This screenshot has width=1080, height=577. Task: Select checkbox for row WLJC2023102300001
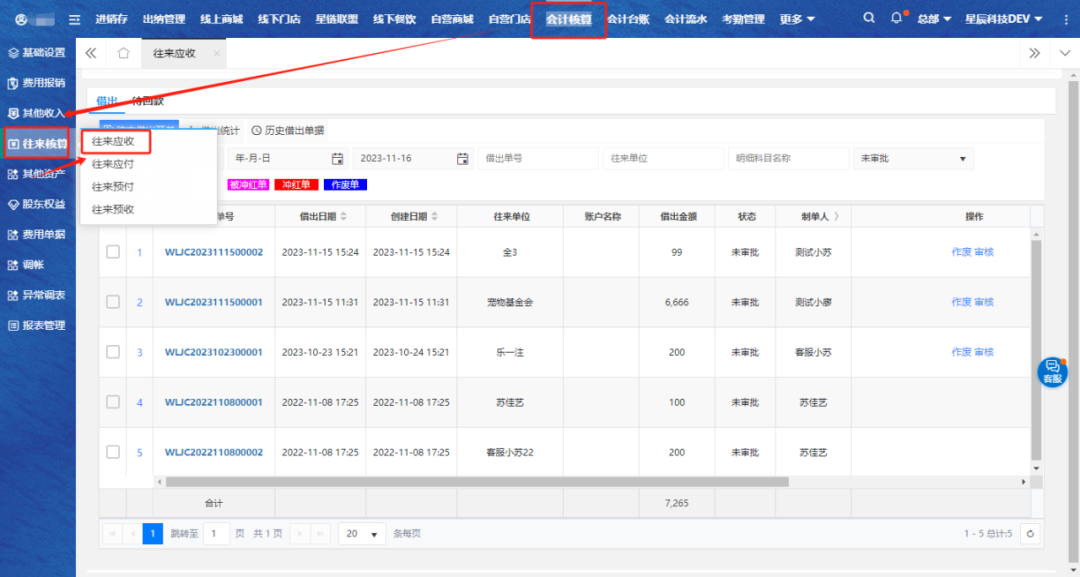[113, 352]
